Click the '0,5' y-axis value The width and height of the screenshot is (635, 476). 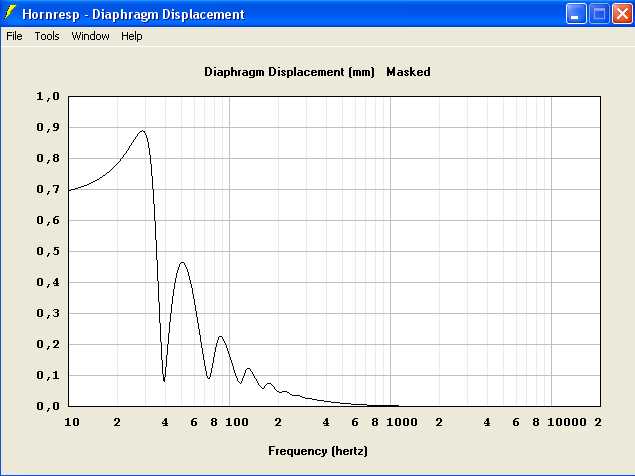click(x=48, y=251)
